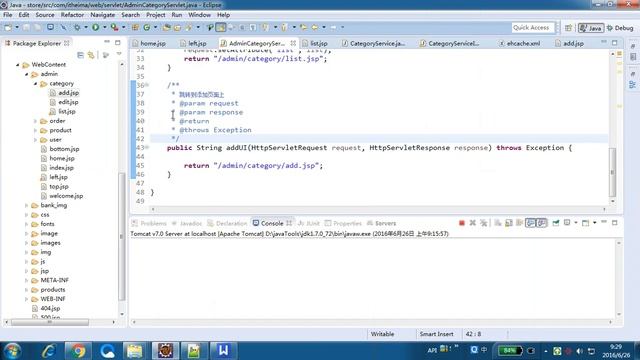This screenshot has width=640, height=360.
Task: Click Package Explorer horizontal scrollbar thumb
Action: pyautogui.click(x=50, y=322)
